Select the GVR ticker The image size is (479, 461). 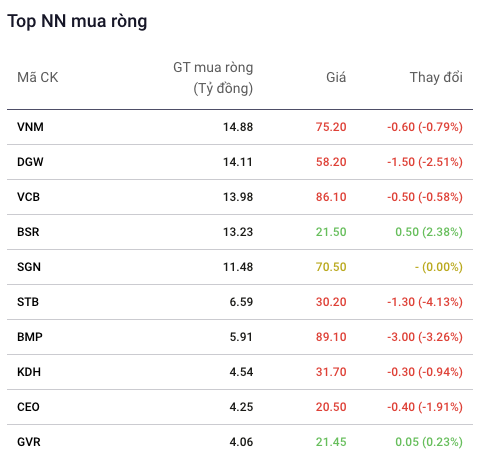click(29, 442)
